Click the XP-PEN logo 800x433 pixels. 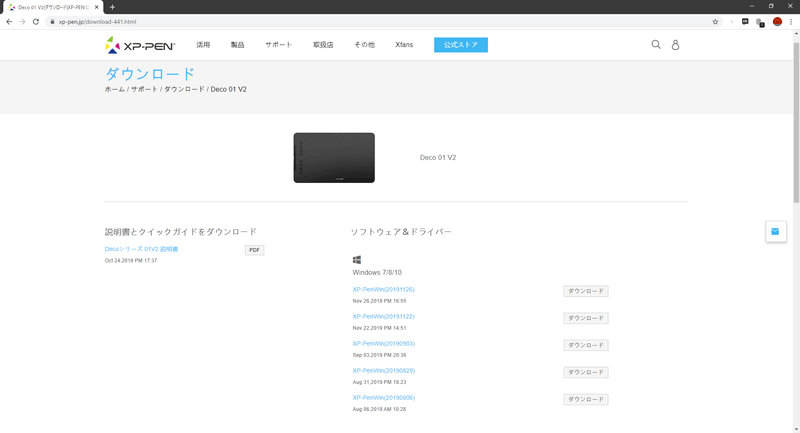(140, 45)
